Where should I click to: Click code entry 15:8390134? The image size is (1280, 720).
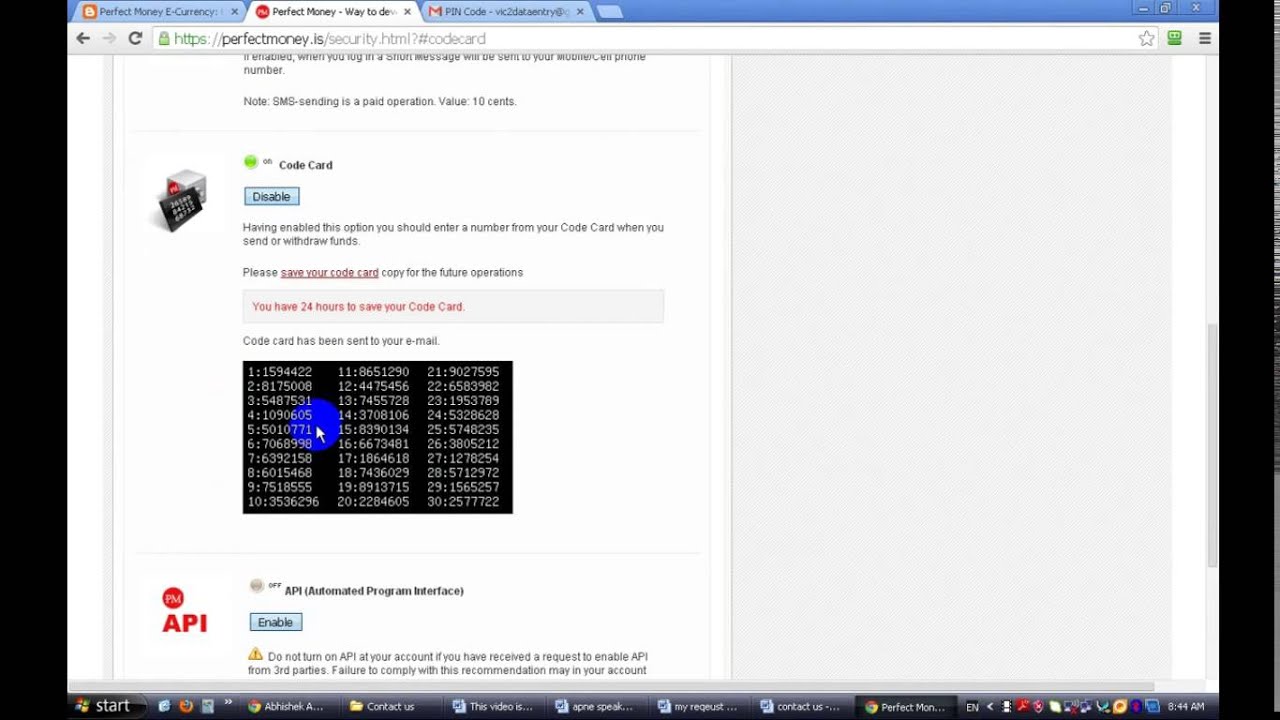coord(373,430)
